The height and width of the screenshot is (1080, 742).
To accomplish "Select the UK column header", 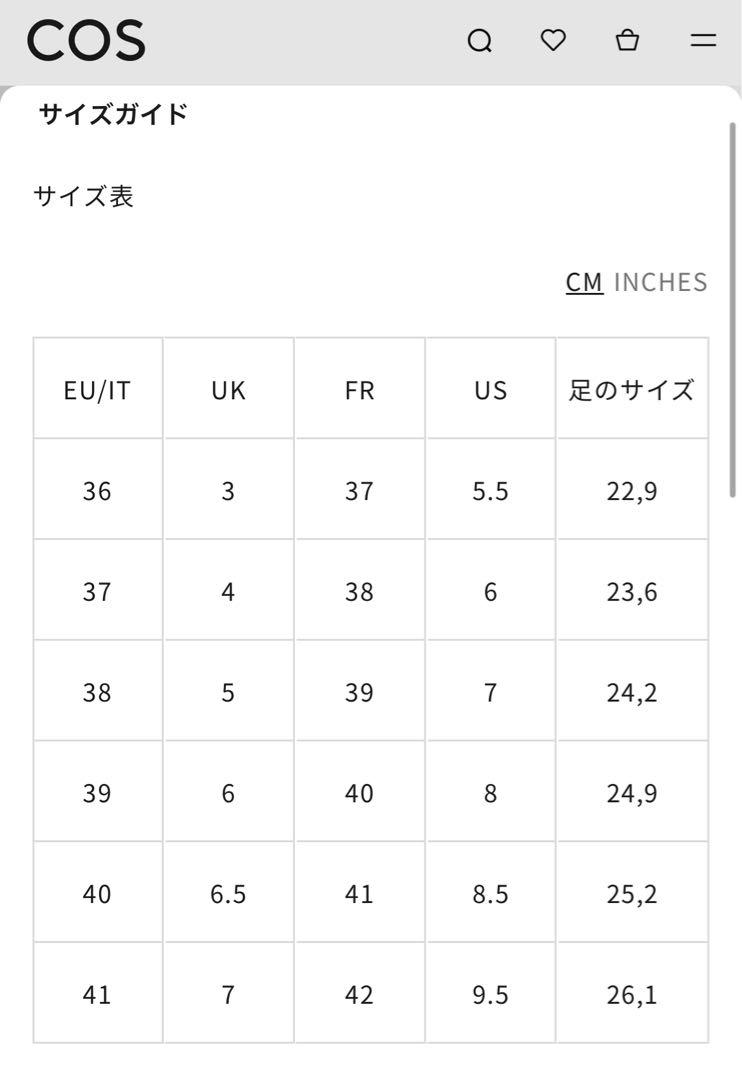I will [228, 389].
